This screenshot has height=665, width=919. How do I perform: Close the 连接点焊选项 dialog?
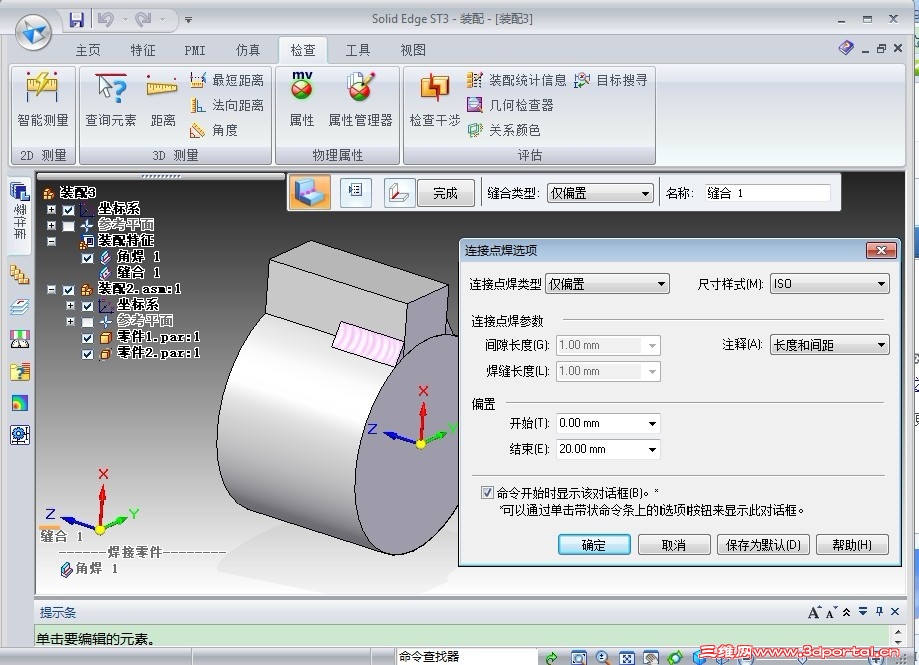(x=881, y=250)
